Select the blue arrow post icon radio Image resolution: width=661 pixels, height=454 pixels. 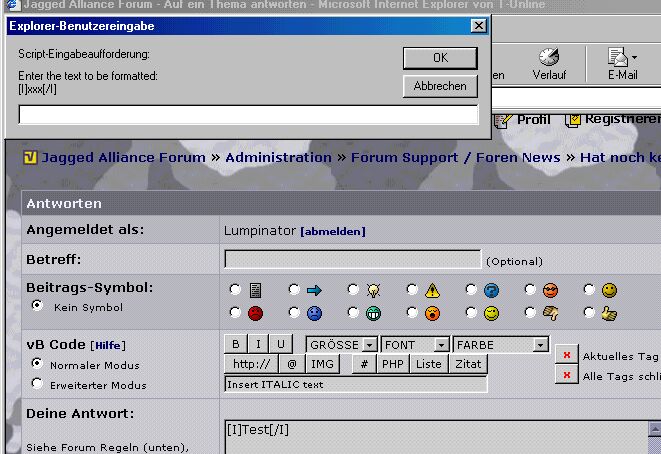[294, 290]
